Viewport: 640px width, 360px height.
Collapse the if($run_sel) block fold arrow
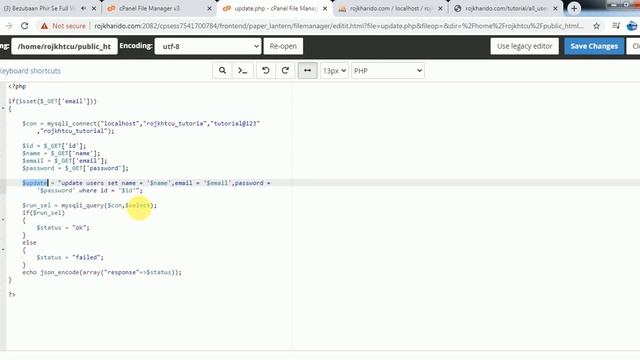click(x=3, y=220)
